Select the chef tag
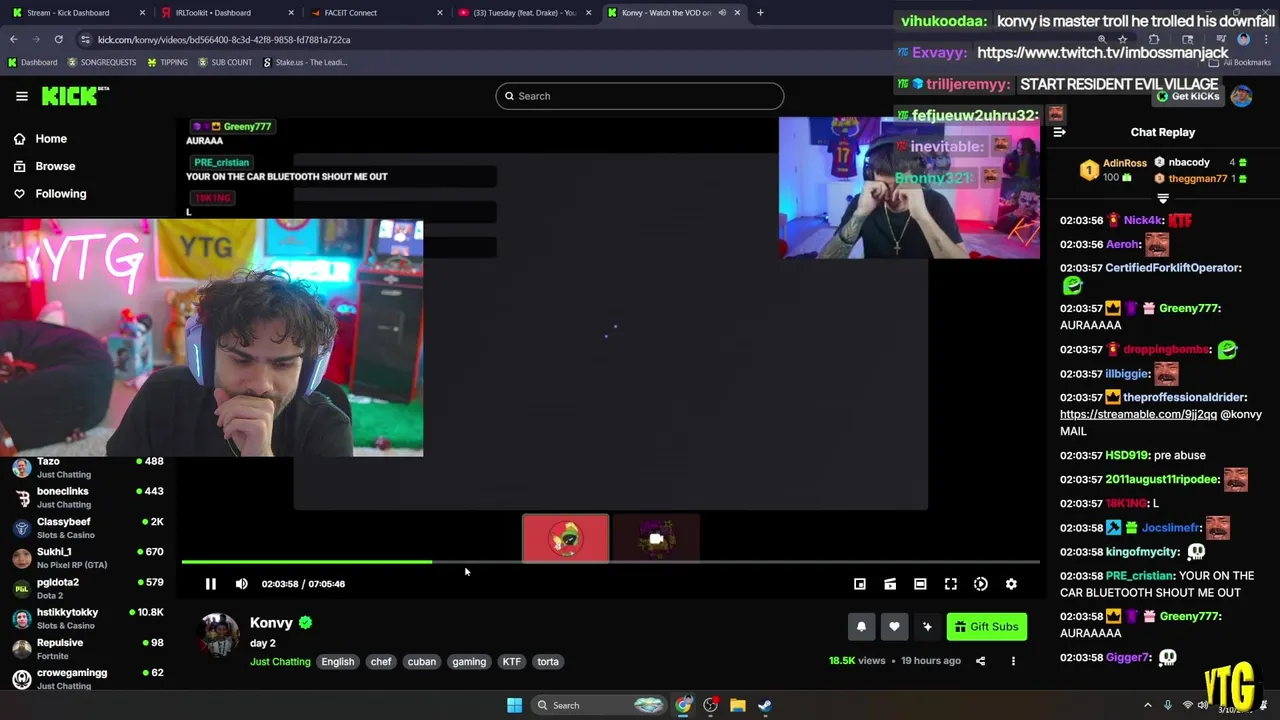 pos(381,662)
